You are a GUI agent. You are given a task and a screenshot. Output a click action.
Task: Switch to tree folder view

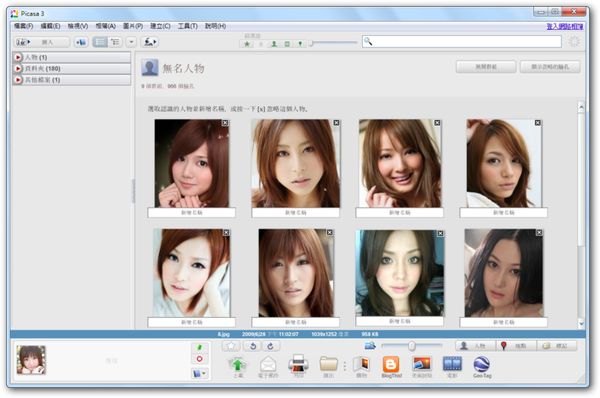(115, 42)
